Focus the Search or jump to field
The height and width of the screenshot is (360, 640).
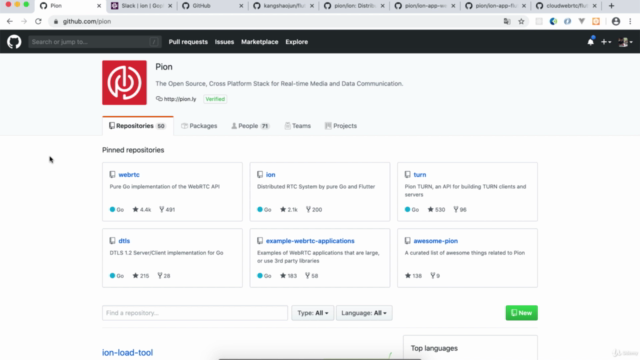pos(94,42)
